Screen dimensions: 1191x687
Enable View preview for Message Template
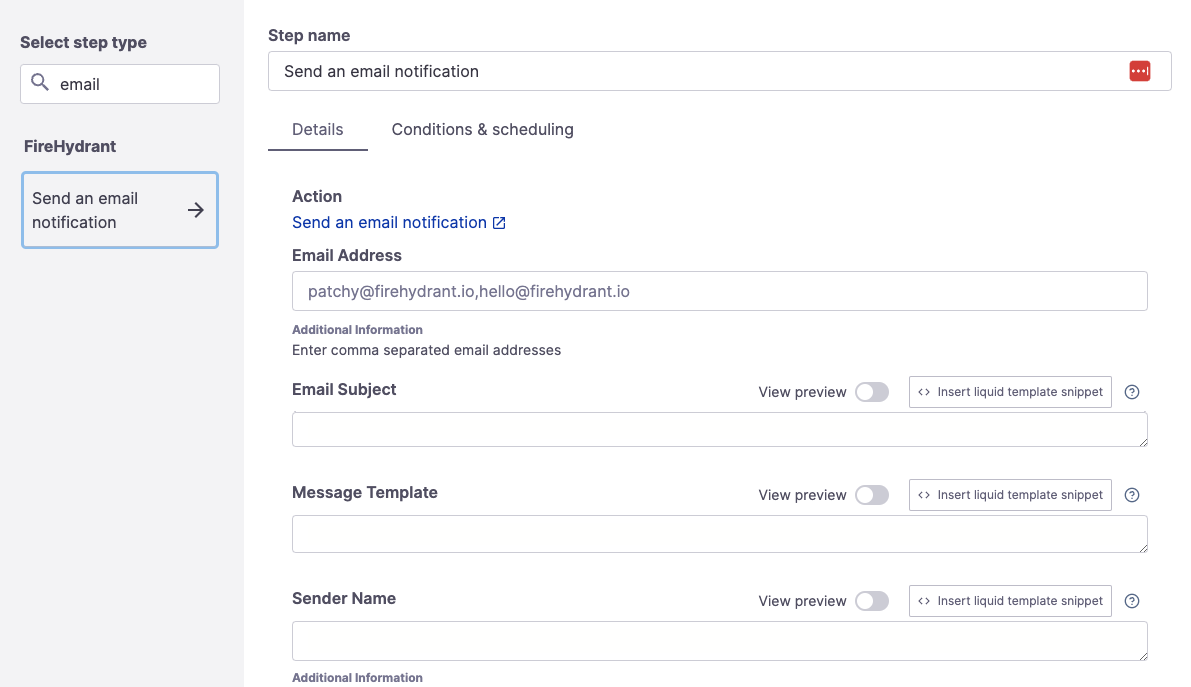(872, 495)
